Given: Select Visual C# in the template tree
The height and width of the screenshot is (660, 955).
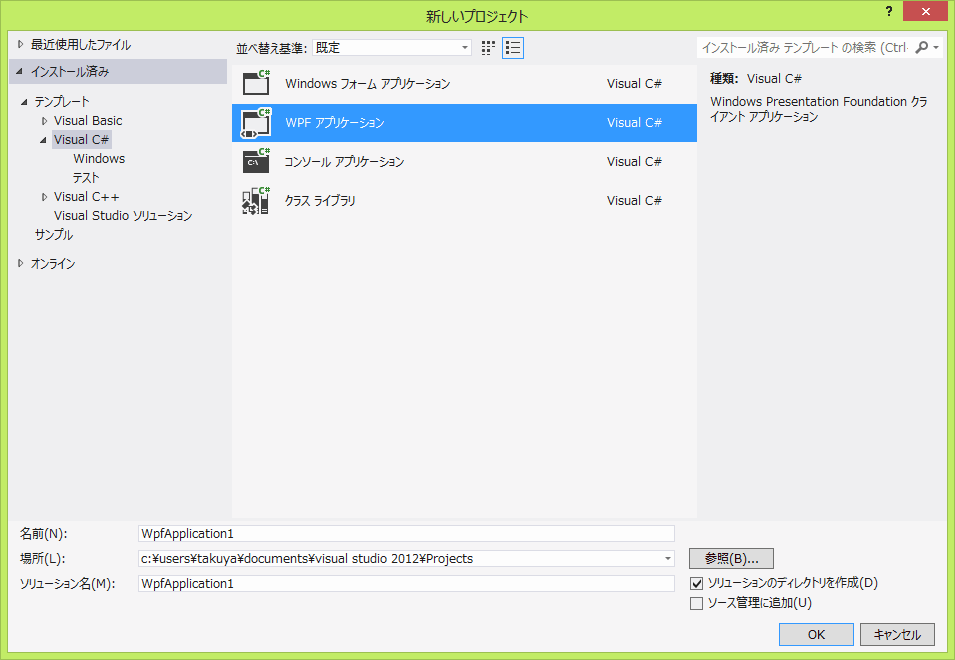Looking at the screenshot, I should click(x=82, y=139).
